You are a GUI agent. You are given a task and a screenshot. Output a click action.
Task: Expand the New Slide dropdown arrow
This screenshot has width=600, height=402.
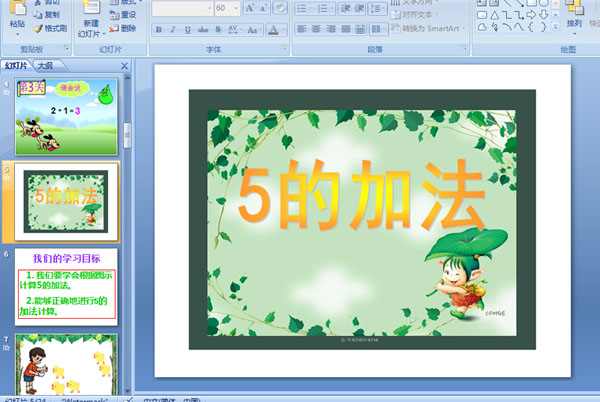point(104,34)
